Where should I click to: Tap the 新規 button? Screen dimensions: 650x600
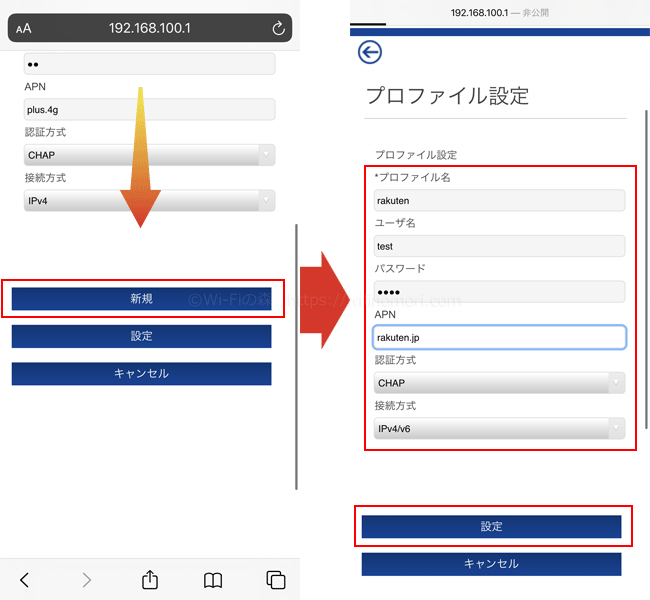click(141, 299)
